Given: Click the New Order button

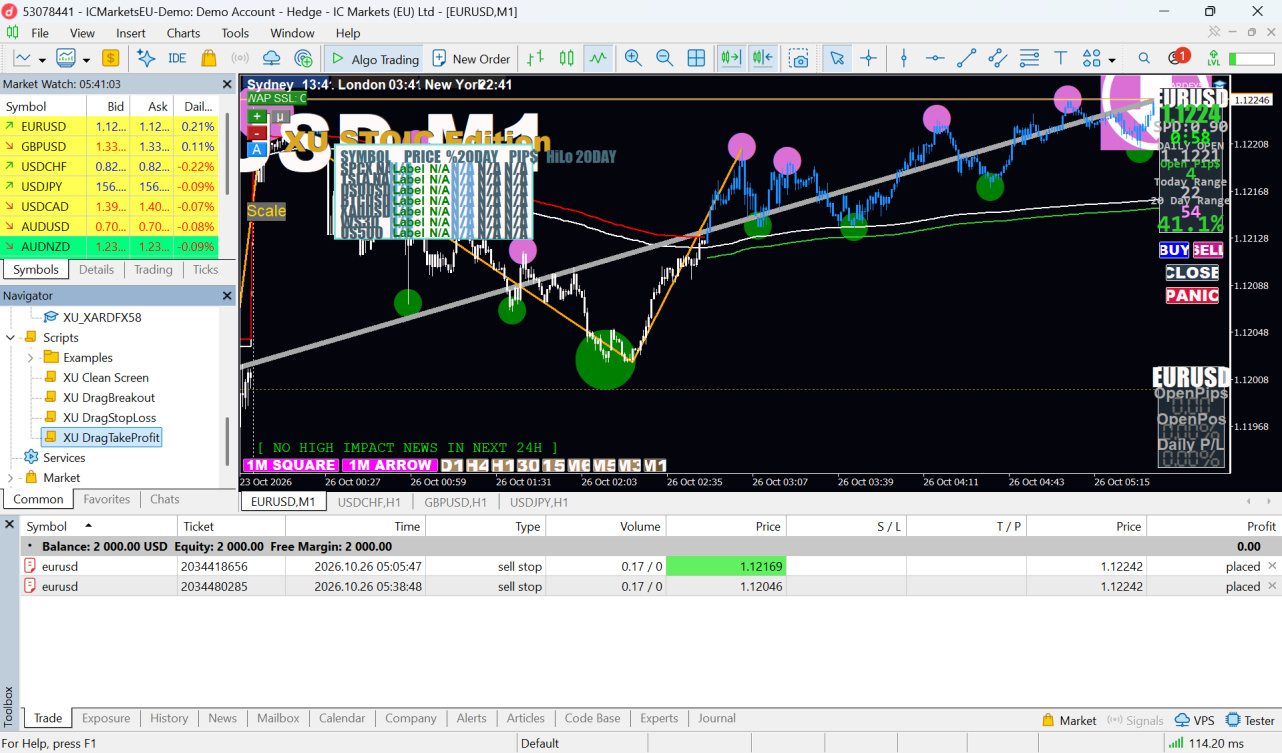Looking at the screenshot, I should [470, 59].
